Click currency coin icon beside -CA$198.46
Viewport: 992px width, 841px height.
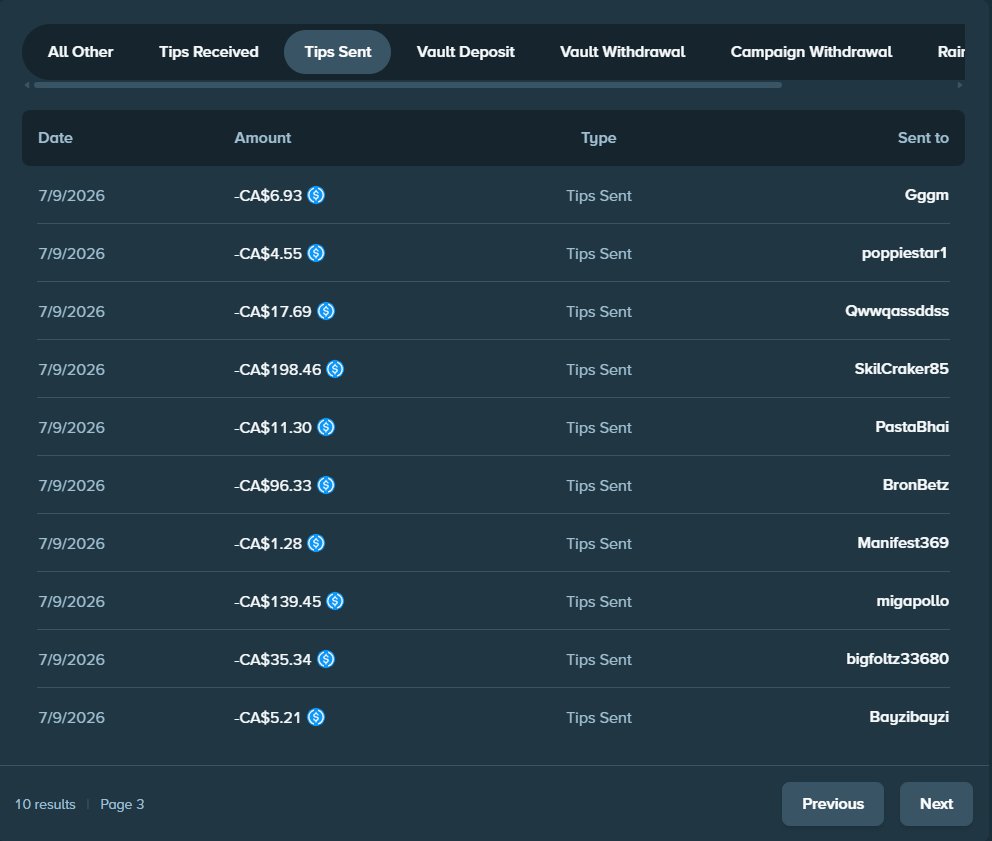[x=335, y=369]
